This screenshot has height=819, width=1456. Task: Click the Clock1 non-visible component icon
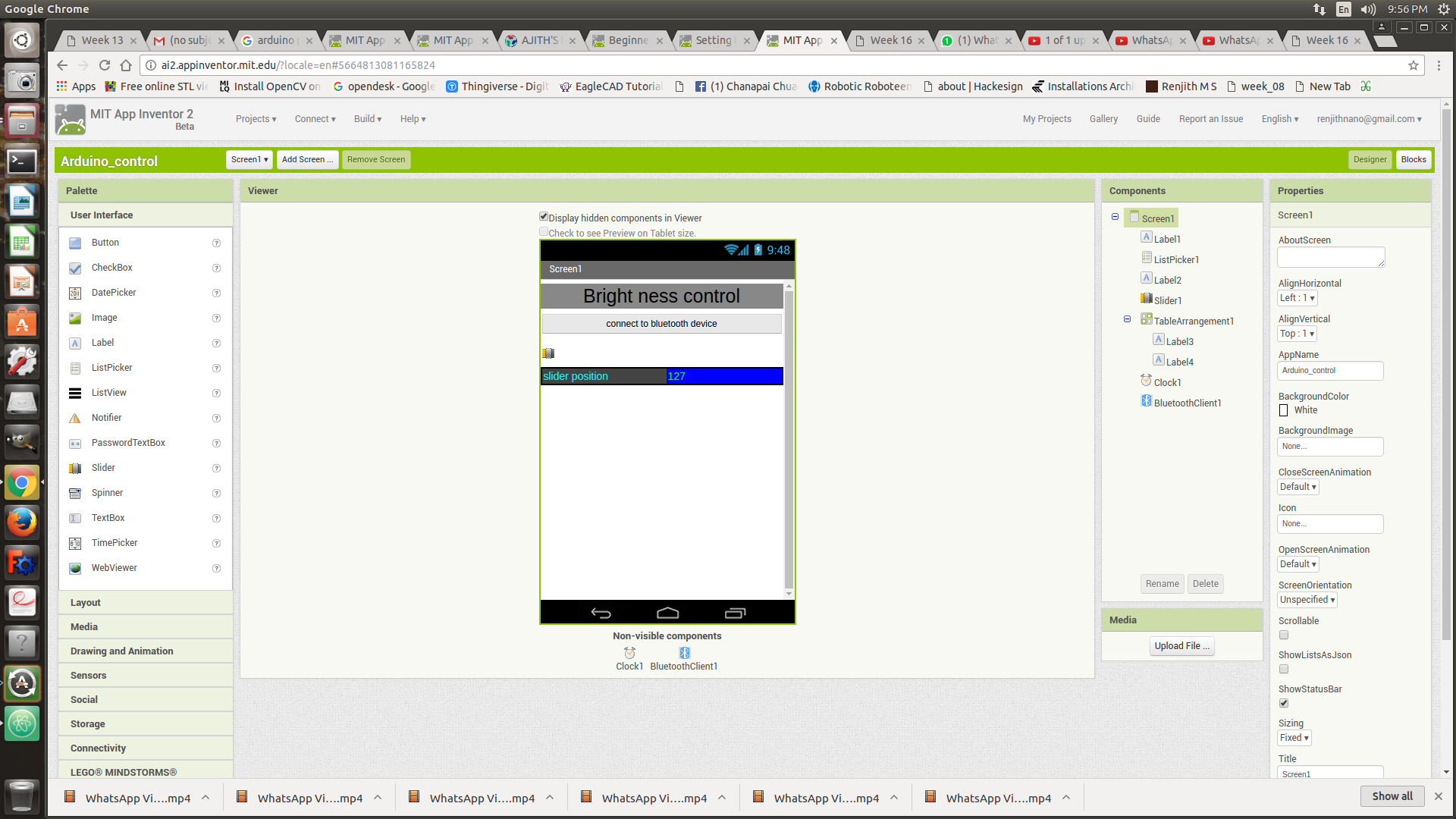coord(629,653)
